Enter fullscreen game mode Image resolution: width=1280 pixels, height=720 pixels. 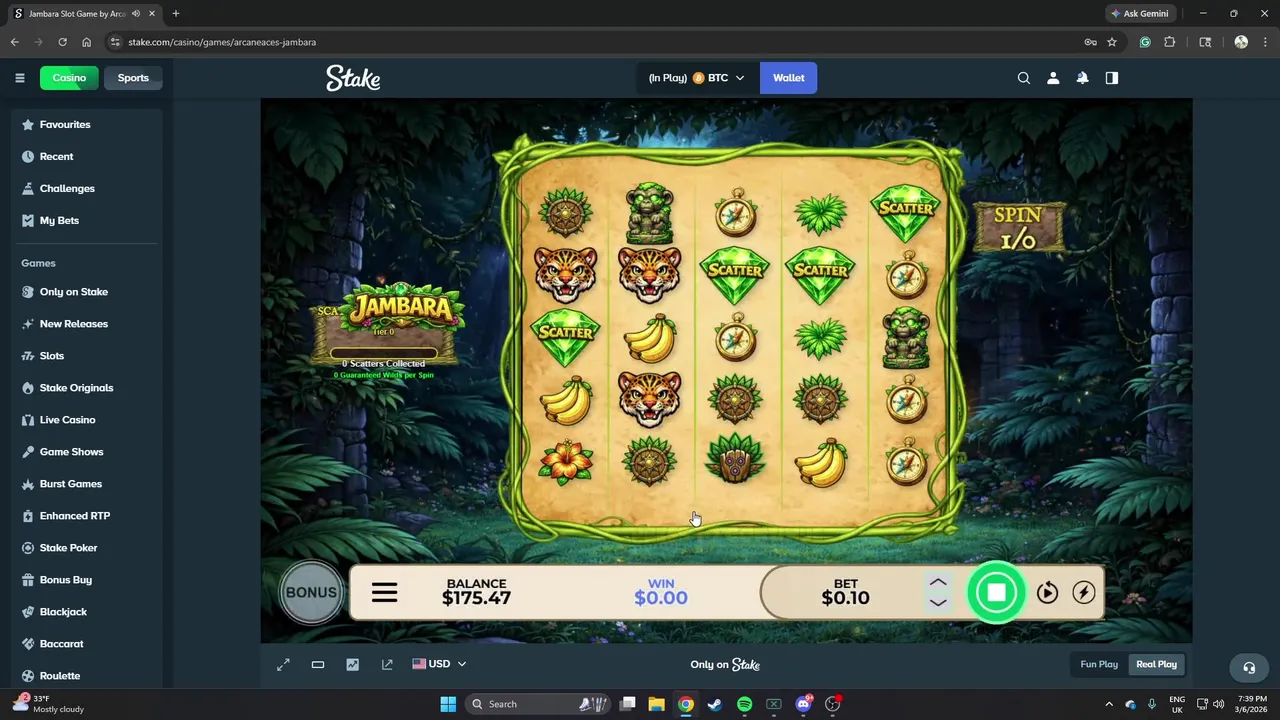[x=283, y=664]
